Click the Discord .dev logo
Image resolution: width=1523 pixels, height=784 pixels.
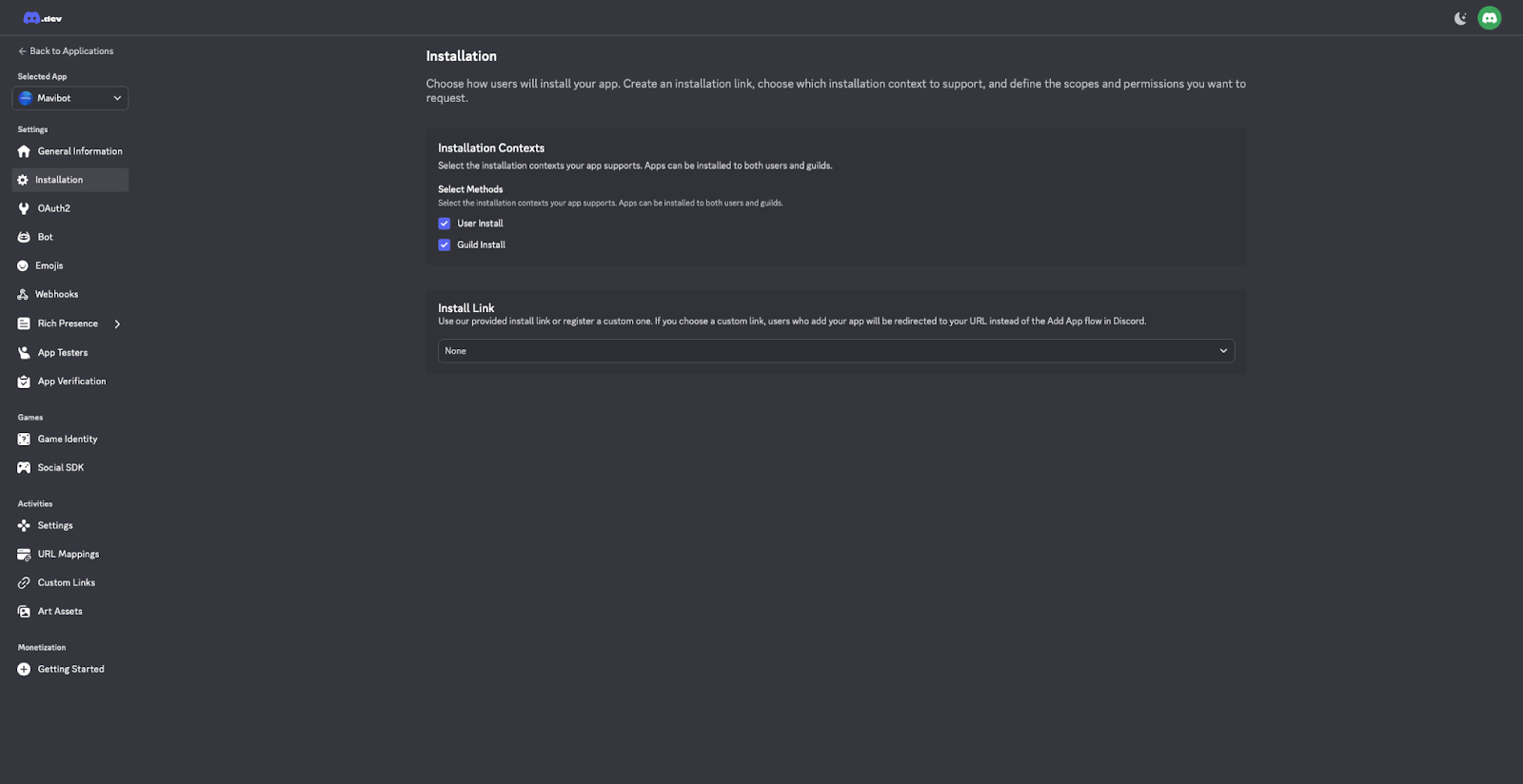43,18
